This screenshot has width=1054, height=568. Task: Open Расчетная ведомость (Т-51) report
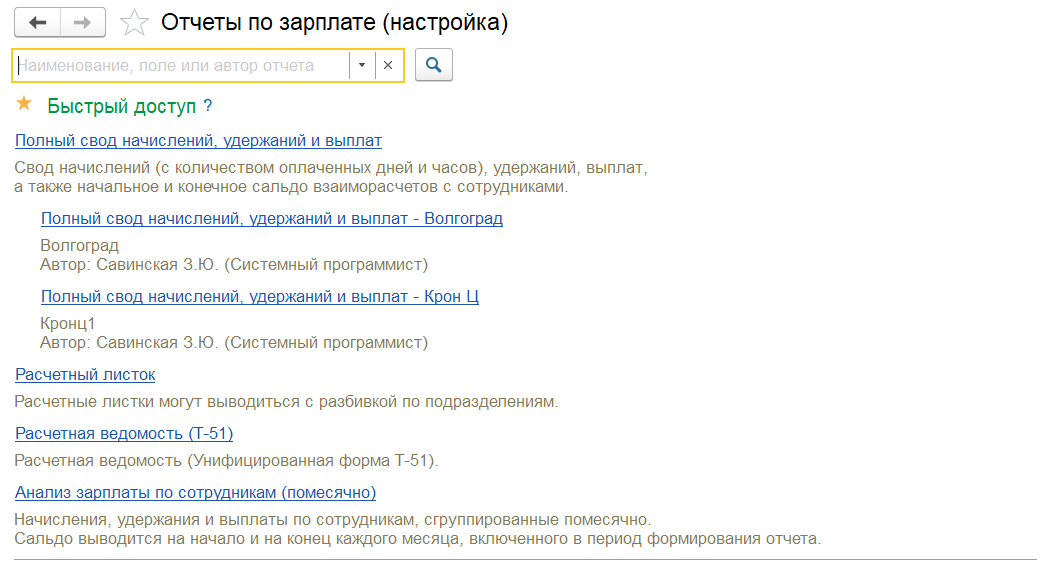click(x=124, y=434)
